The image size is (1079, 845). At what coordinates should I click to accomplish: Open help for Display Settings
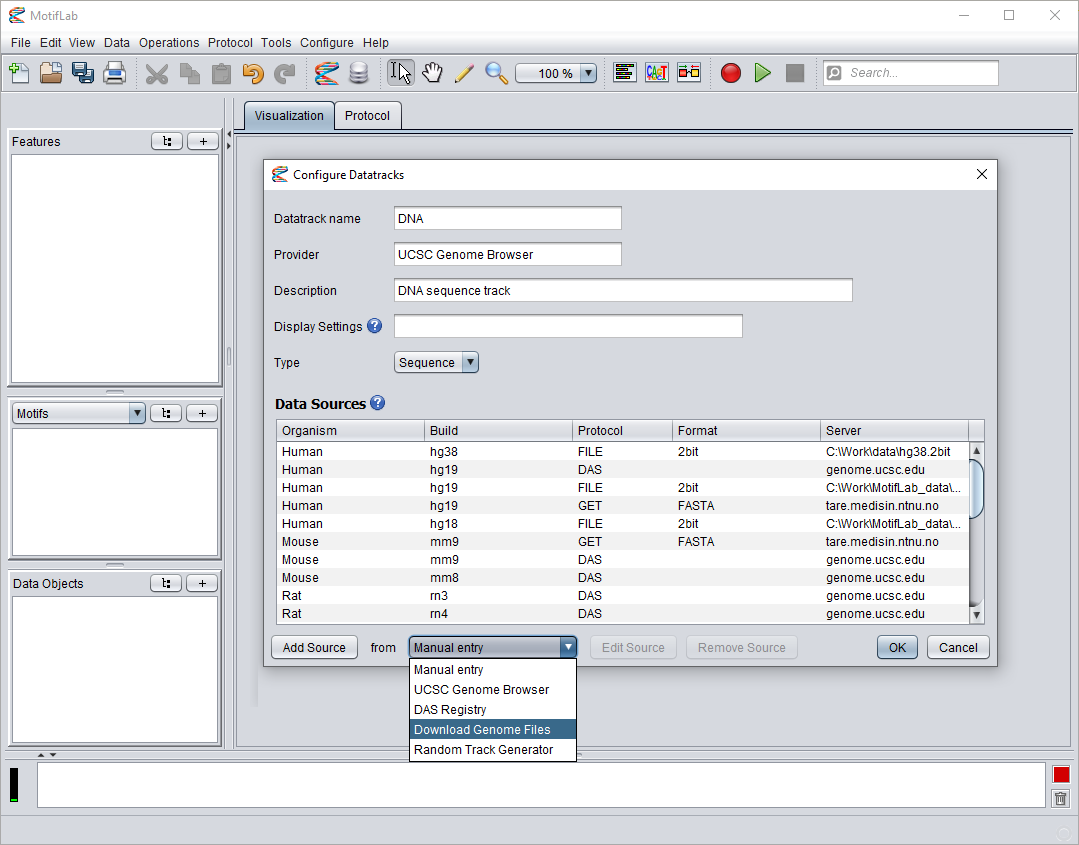[x=375, y=326]
